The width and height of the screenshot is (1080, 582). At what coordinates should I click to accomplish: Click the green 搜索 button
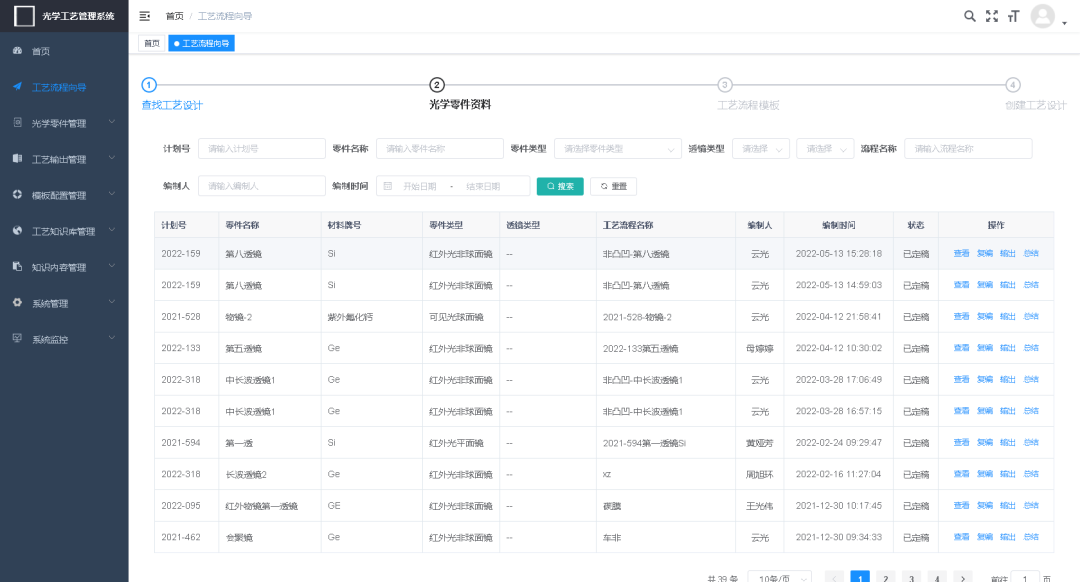[560, 186]
